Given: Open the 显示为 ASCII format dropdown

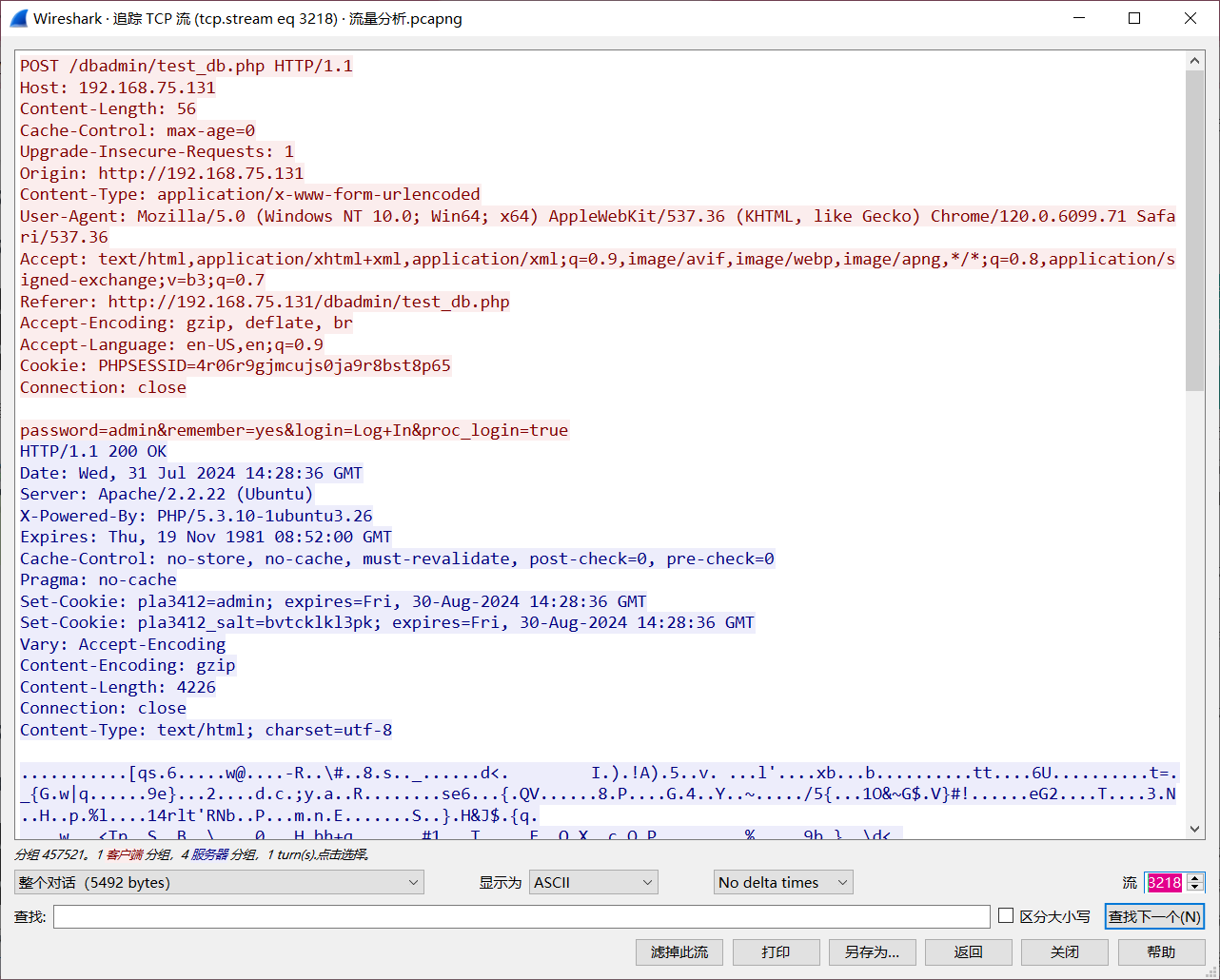Looking at the screenshot, I should click(x=594, y=882).
